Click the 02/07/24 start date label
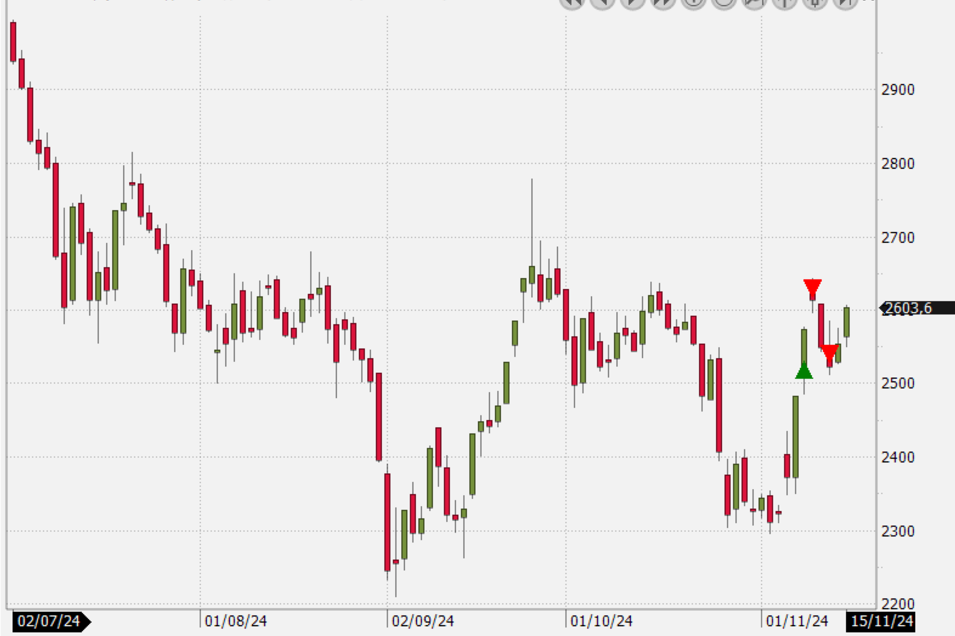 point(48,621)
